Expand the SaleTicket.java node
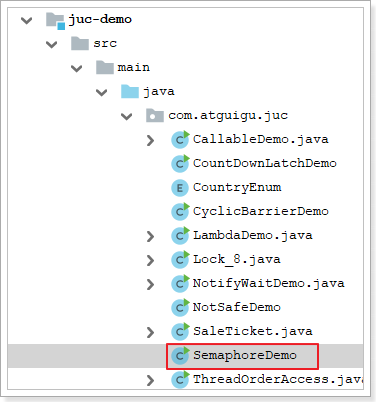The image size is (376, 402). point(150,332)
